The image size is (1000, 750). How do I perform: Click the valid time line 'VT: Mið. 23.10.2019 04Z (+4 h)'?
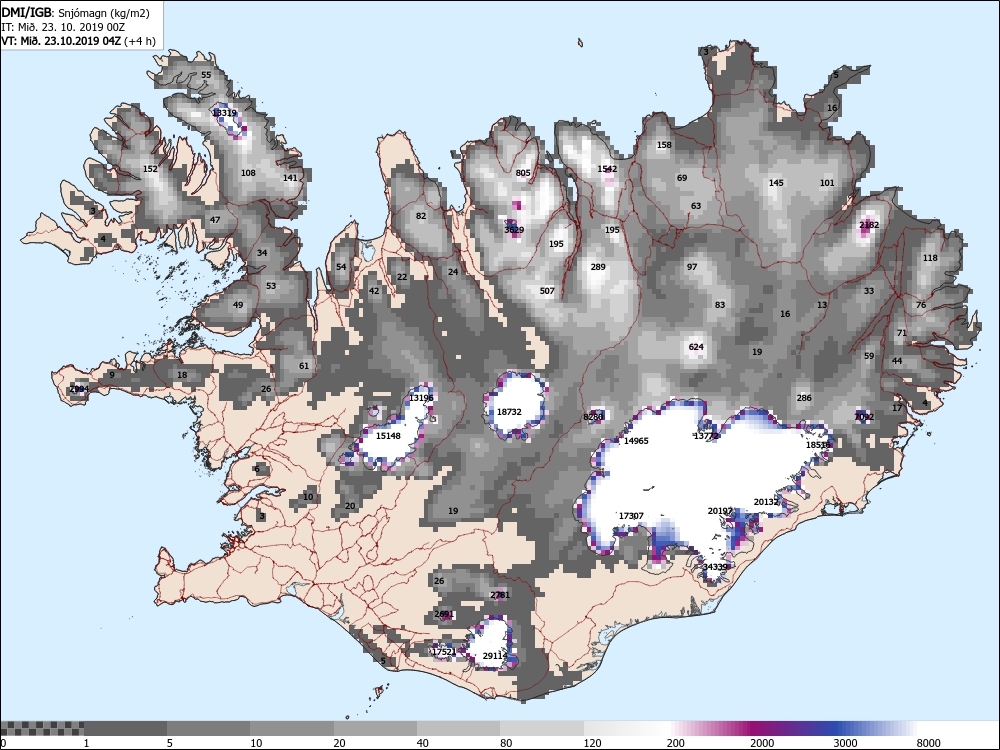[x=78, y=41]
